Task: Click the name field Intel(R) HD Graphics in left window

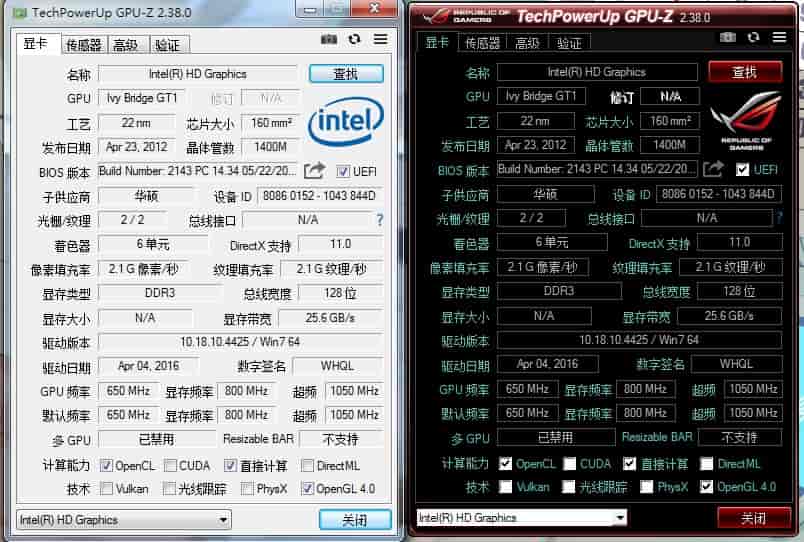Action: click(198, 74)
